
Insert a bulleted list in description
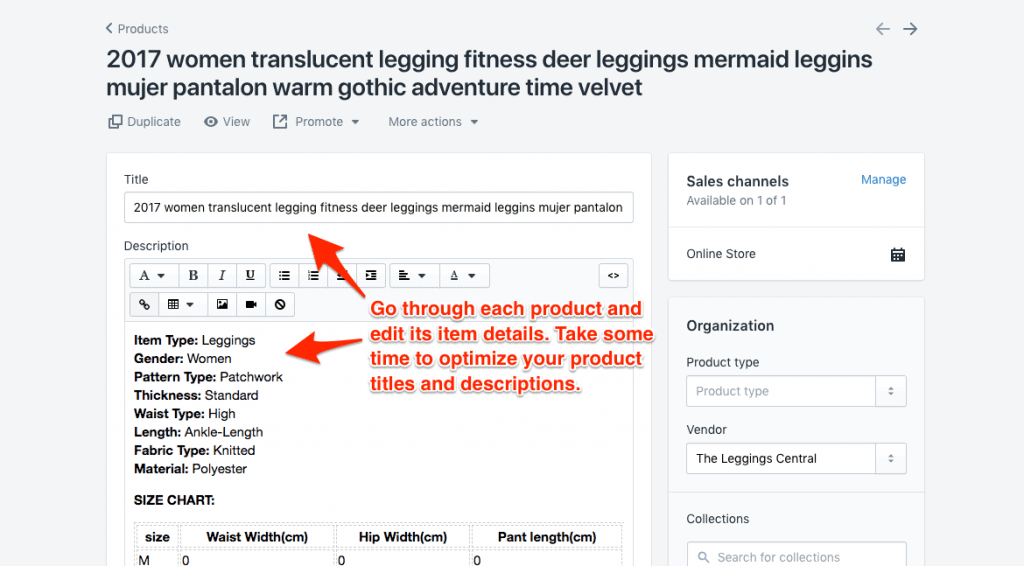click(285, 275)
